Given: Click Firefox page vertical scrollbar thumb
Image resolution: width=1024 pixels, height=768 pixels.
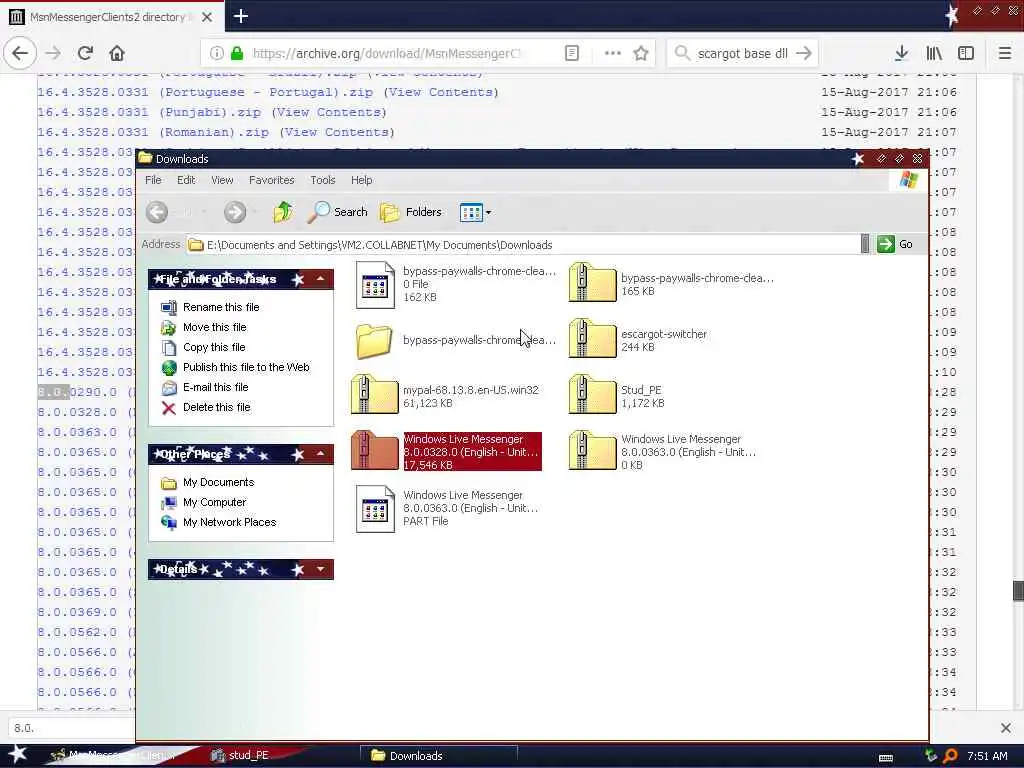Looking at the screenshot, I should pyautogui.click(x=1017, y=590).
